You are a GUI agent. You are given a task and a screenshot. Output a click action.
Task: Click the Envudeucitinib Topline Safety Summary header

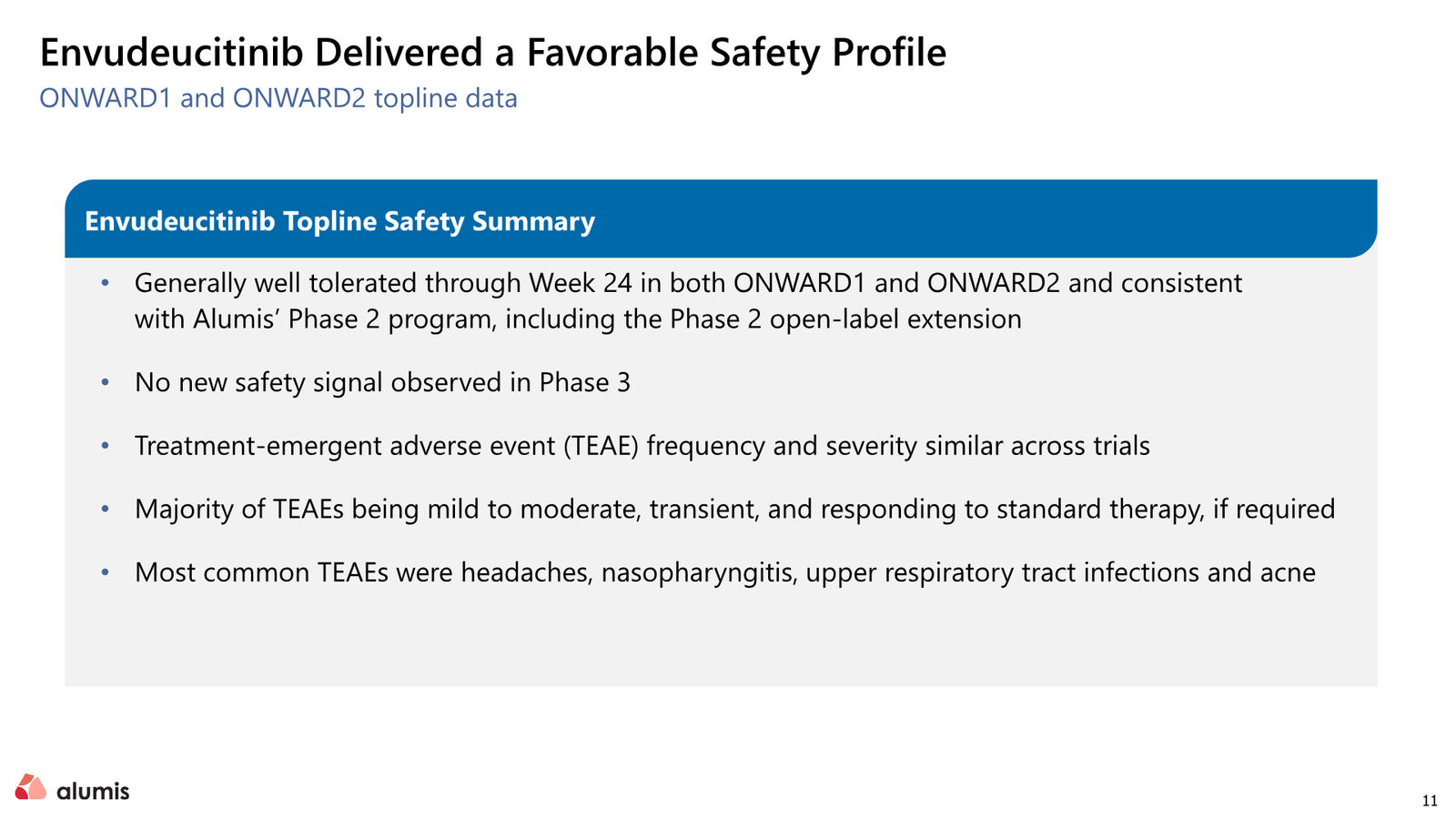coord(339,221)
